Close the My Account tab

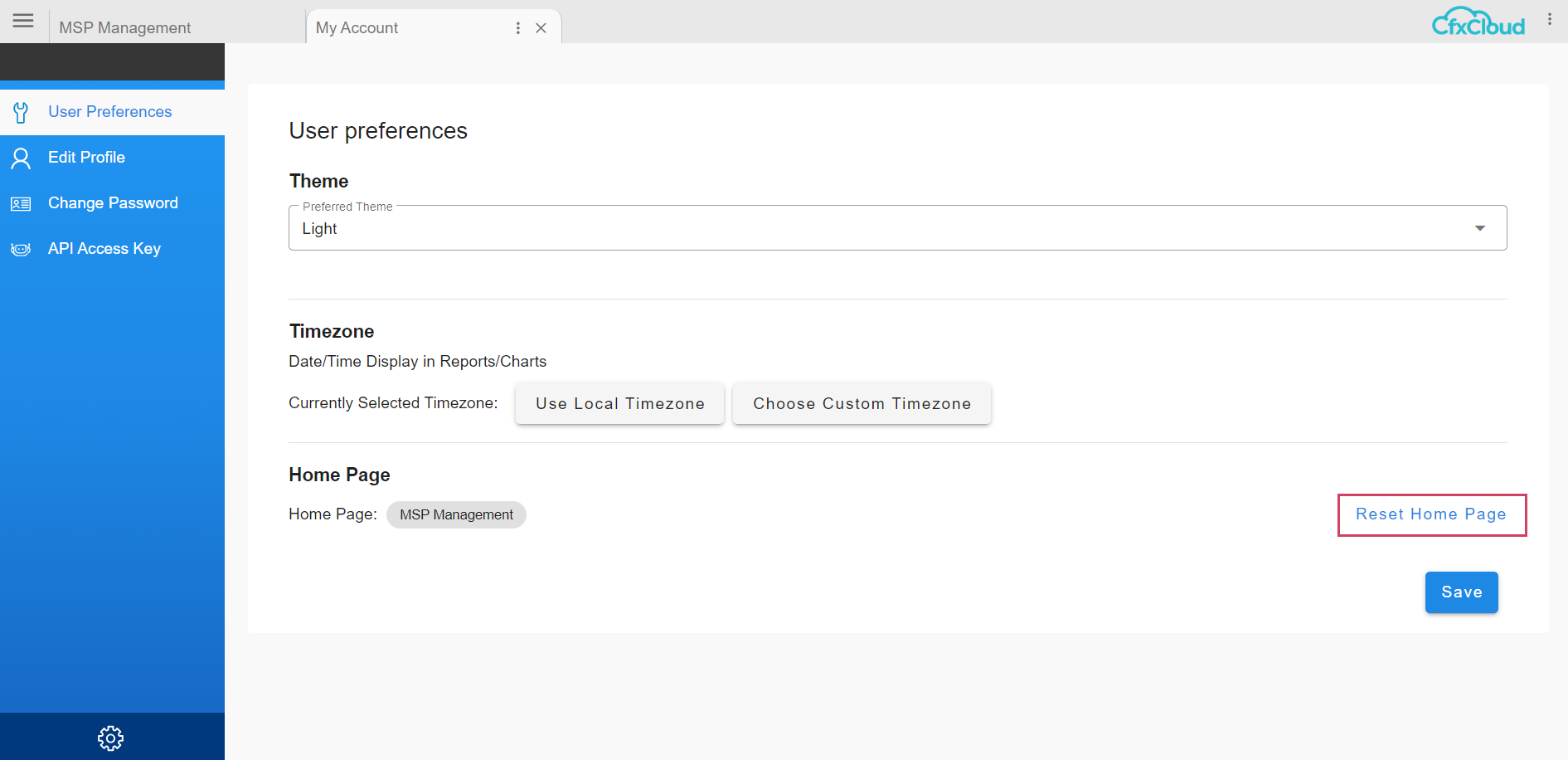[541, 28]
